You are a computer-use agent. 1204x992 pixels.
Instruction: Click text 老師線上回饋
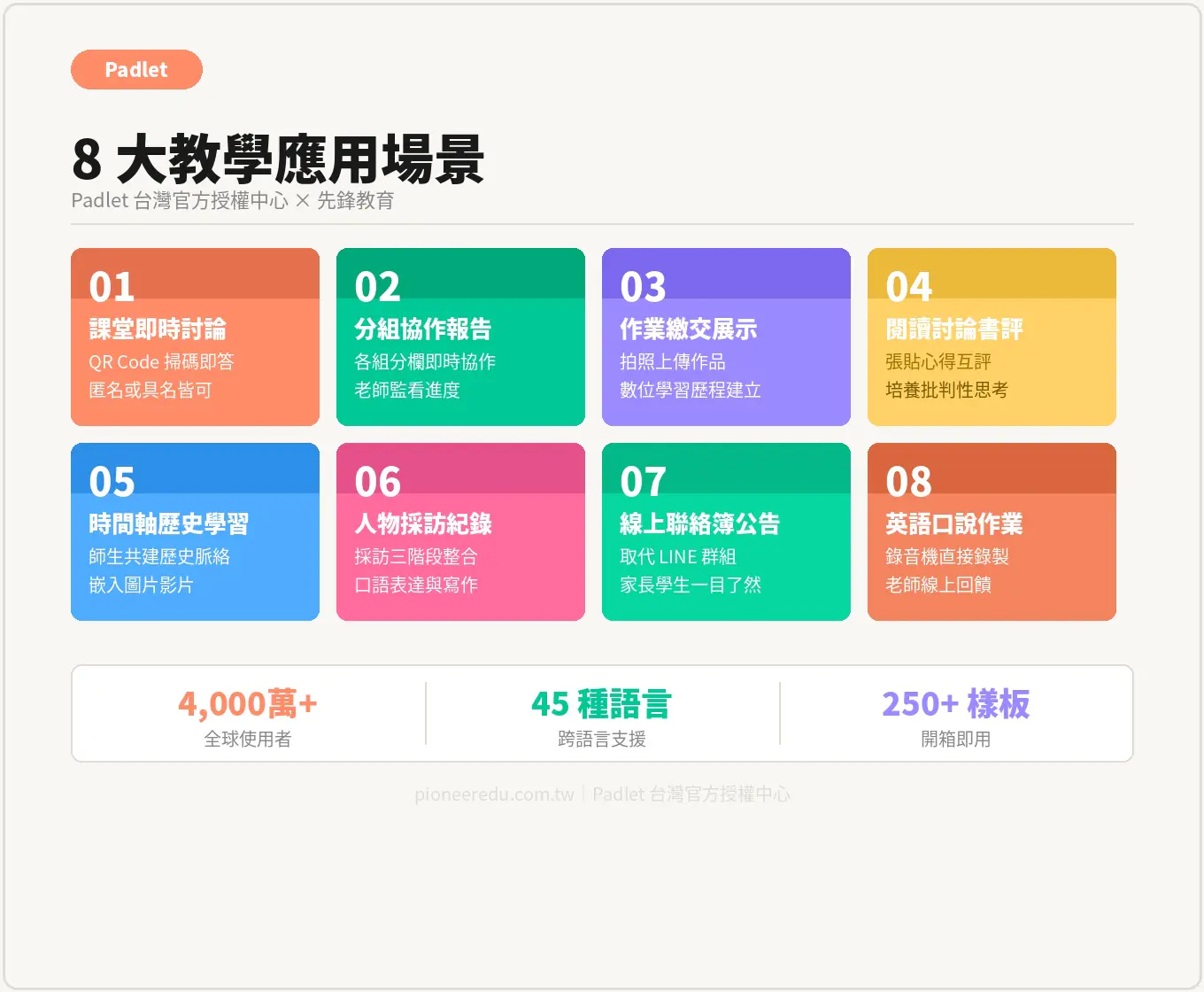(x=938, y=585)
